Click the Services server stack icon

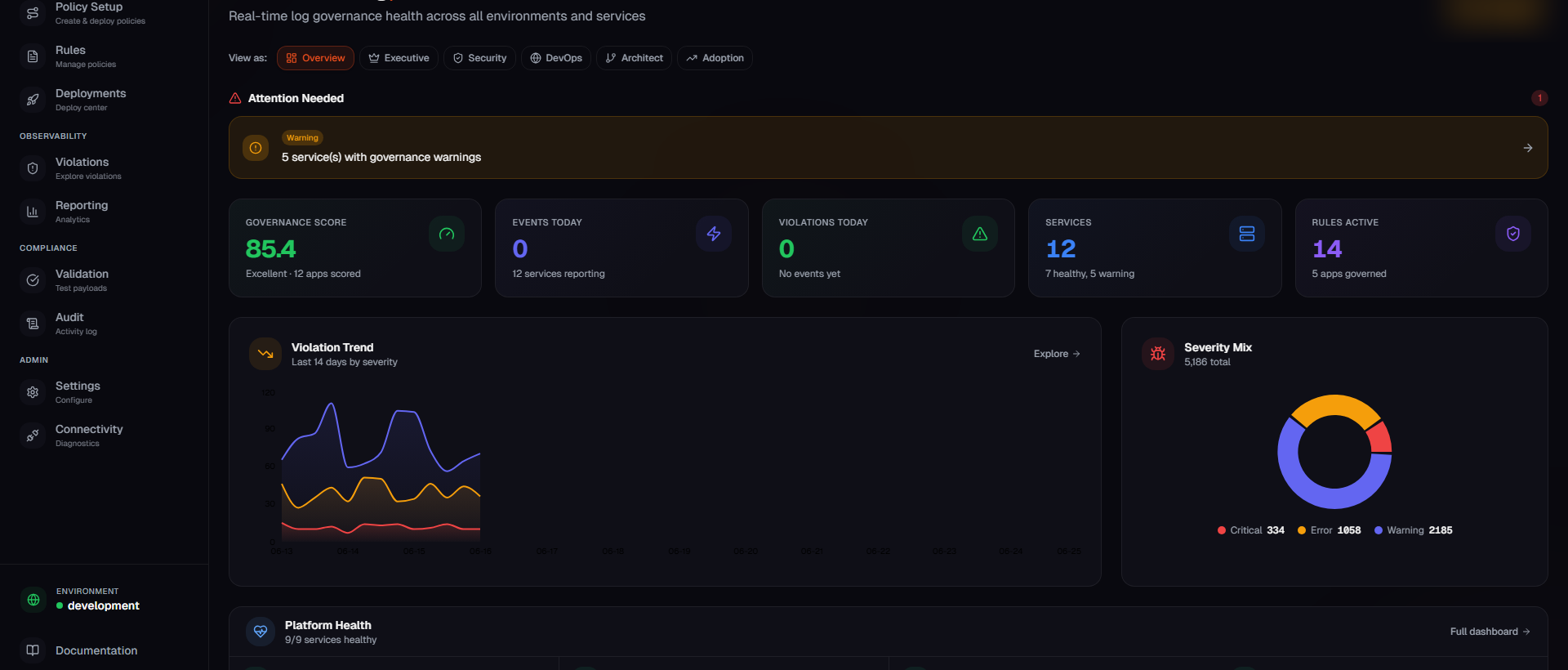1247,234
